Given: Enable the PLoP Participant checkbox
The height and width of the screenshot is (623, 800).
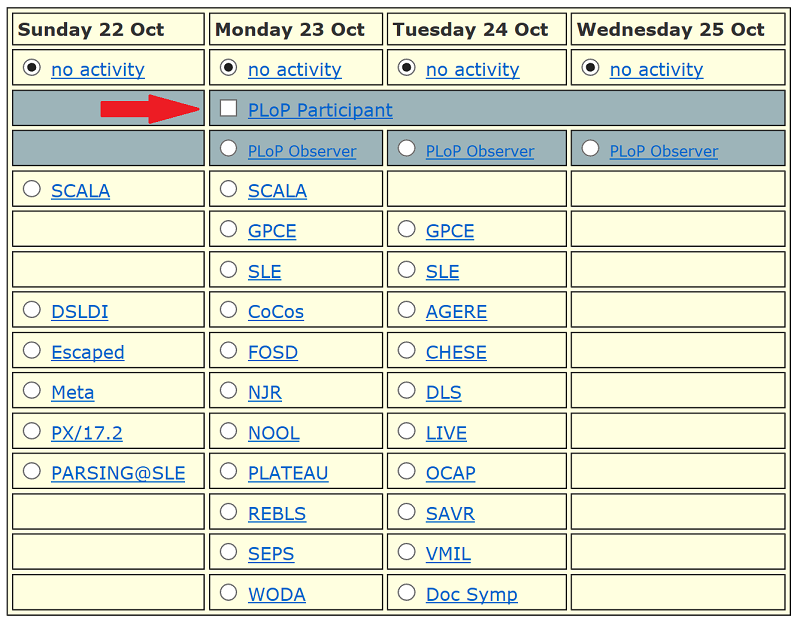Looking at the screenshot, I should [228, 108].
